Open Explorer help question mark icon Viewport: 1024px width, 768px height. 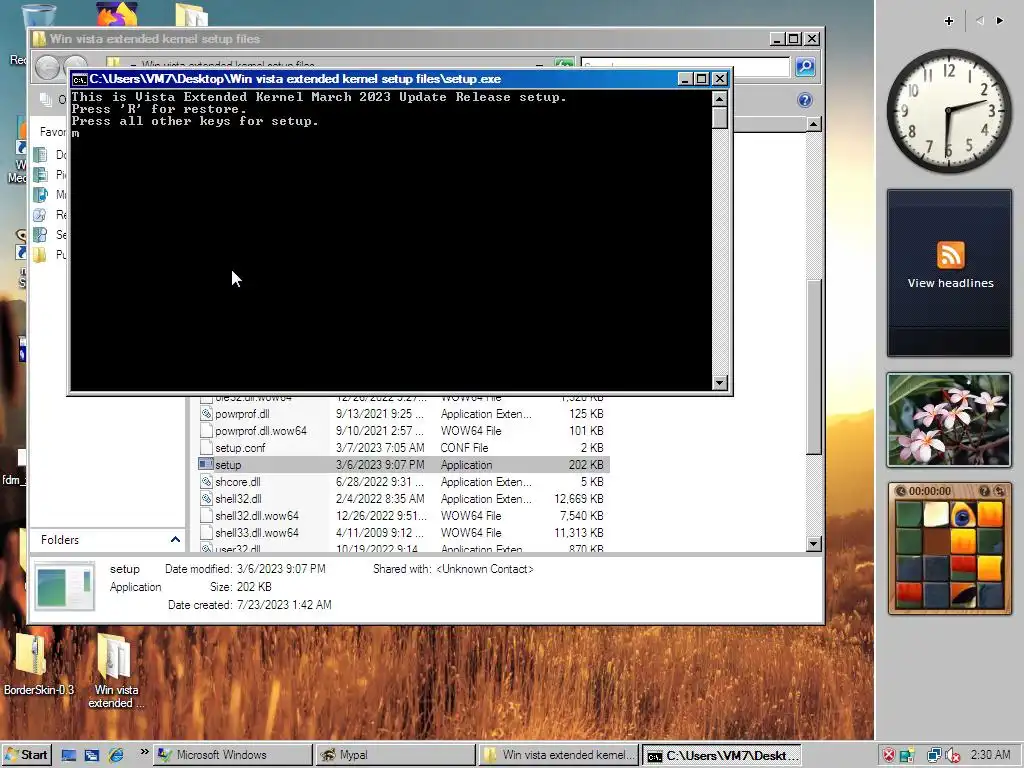tap(805, 100)
